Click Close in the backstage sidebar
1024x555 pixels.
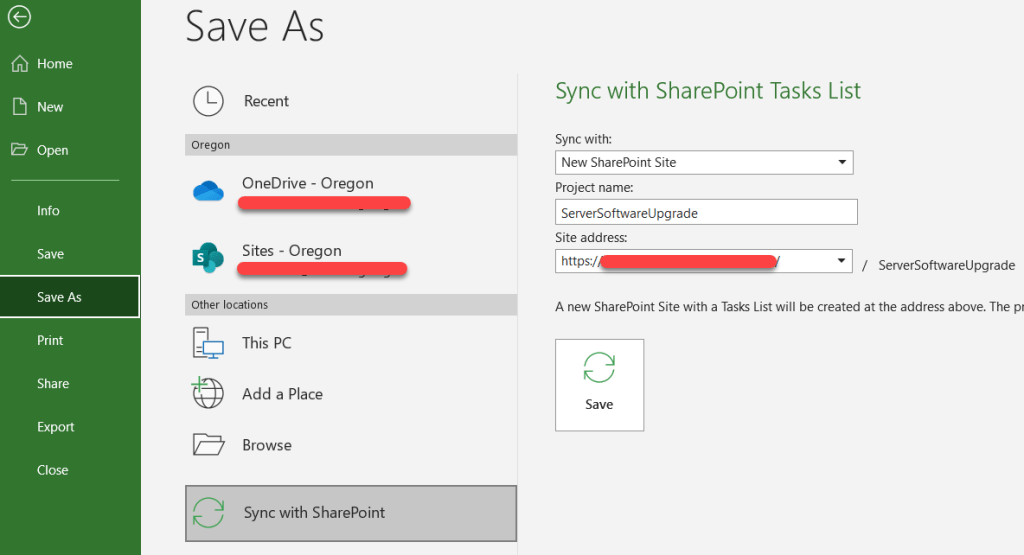pyautogui.click(x=53, y=470)
